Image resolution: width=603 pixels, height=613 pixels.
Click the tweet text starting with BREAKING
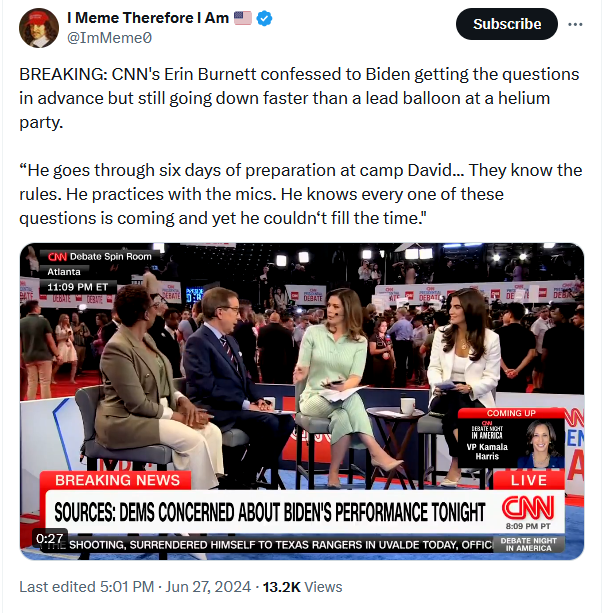[299, 98]
